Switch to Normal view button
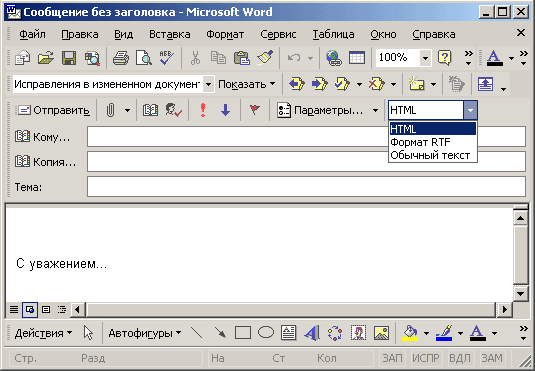Image resolution: width=535 pixels, height=371 pixels. pos(14,310)
